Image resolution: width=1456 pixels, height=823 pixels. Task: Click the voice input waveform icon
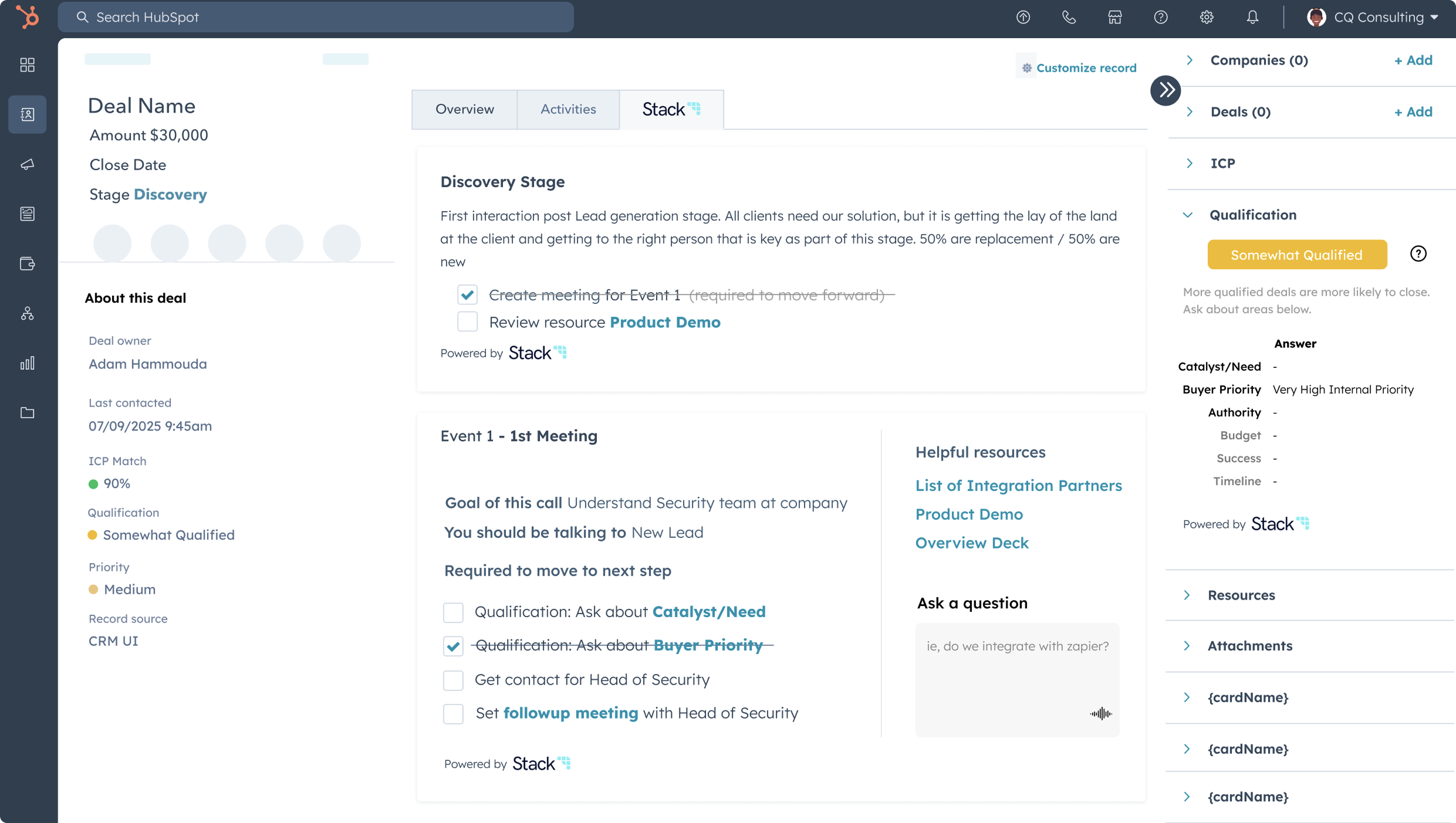click(x=1100, y=713)
